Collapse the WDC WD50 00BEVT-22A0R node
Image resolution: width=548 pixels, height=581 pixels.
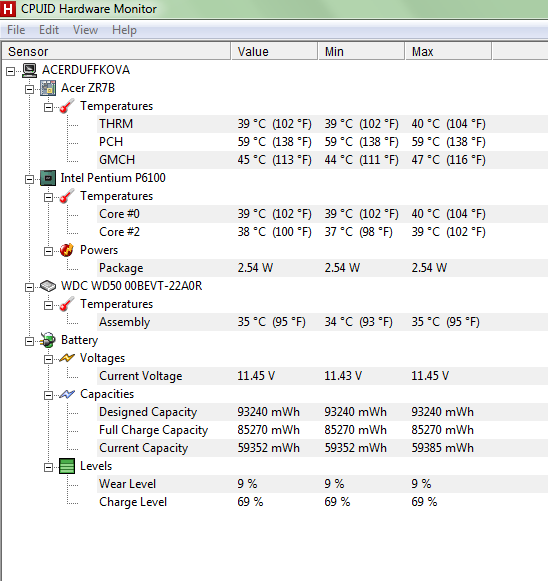coord(30,287)
